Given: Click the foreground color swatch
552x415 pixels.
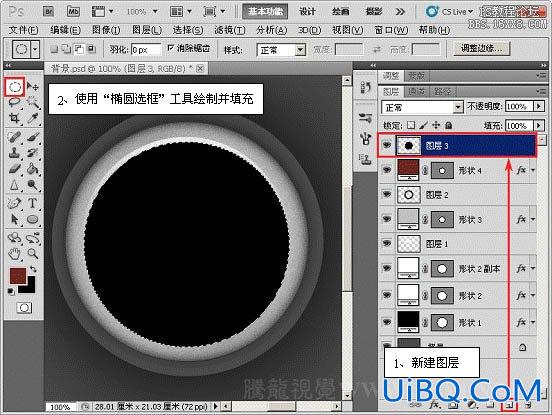Looking at the screenshot, I should (x=17, y=275).
